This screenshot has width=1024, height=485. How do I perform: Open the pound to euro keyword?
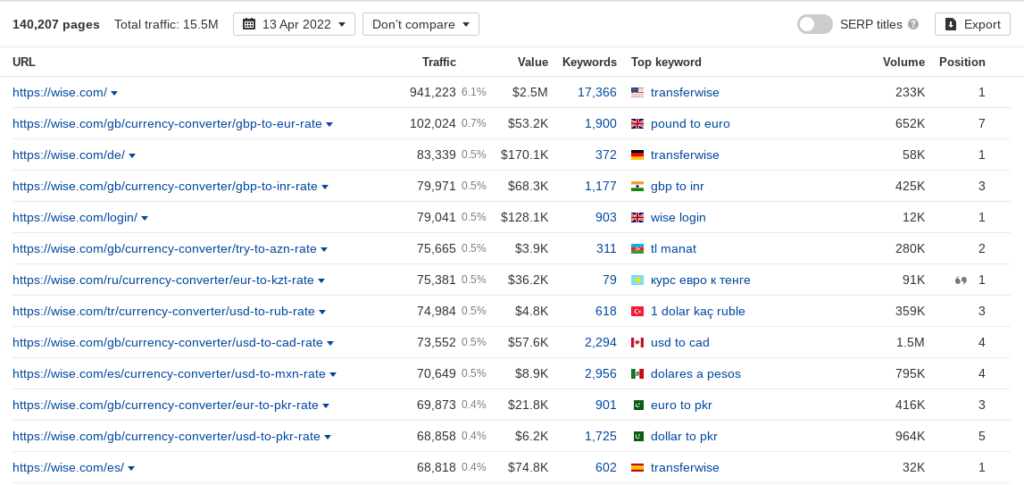(x=690, y=124)
